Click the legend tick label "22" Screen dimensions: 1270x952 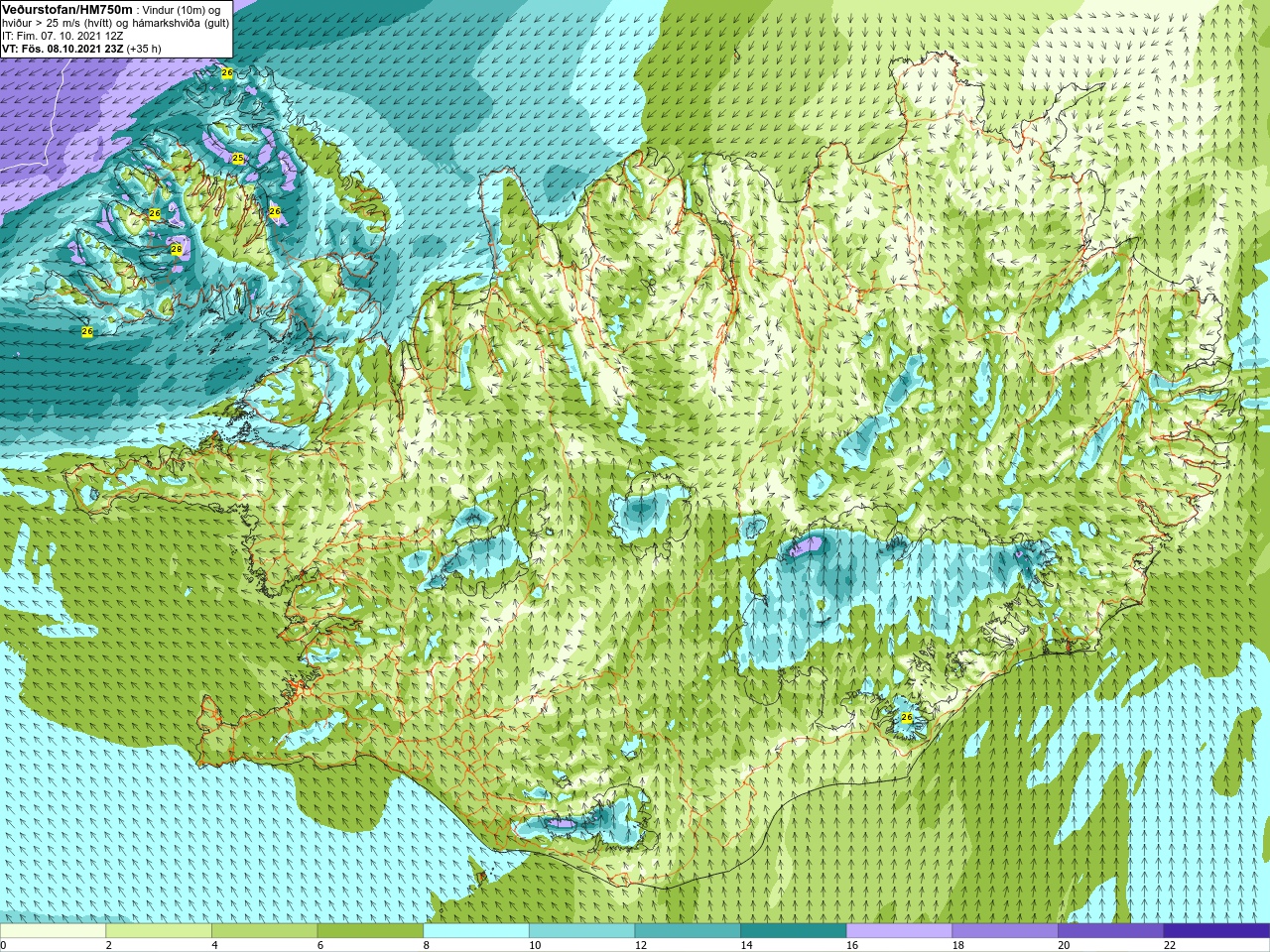1170,945
